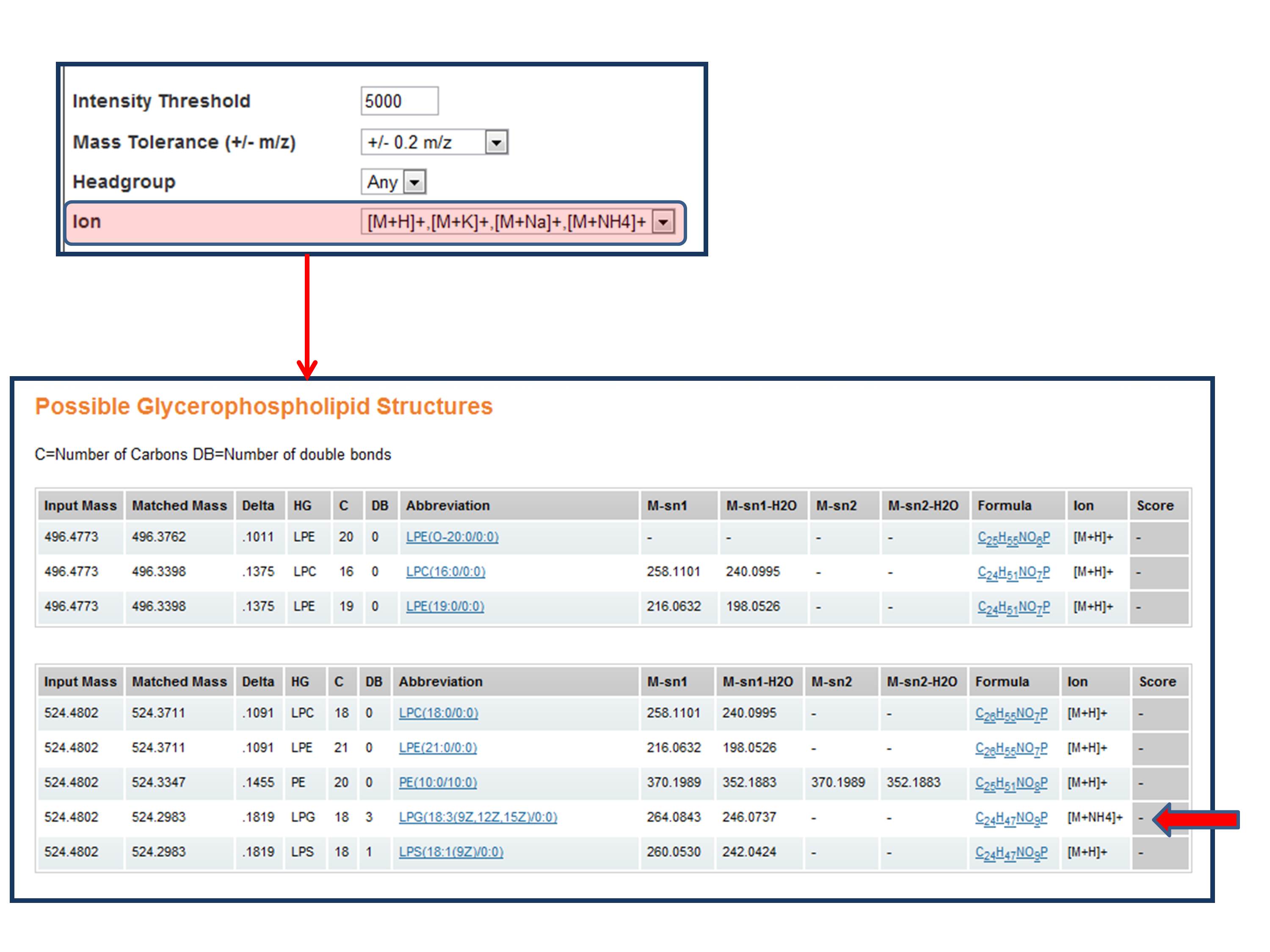Open the LPS(18:1(9Z)/0:0) link

(451, 852)
